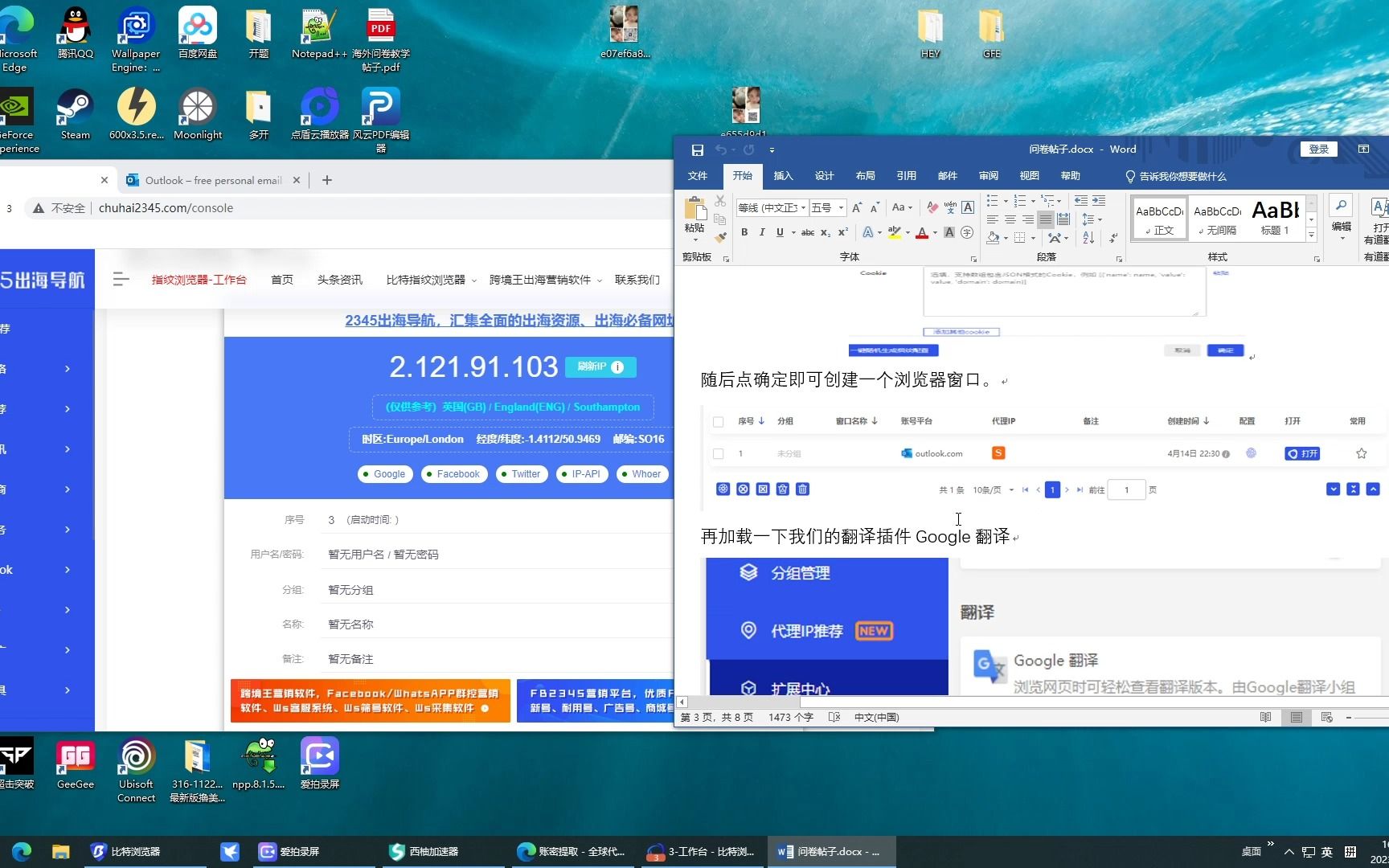Click 登录 button in Word title bar
Image resolution: width=1389 pixels, height=868 pixels.
(1318, 149)
